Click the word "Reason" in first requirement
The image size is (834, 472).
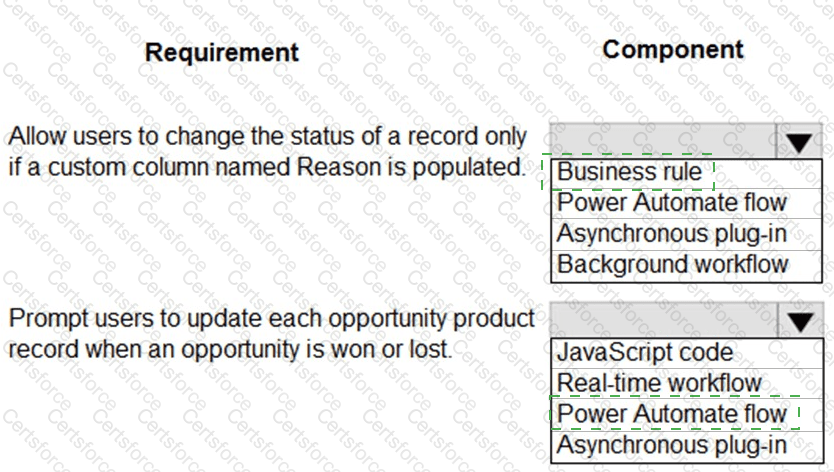coord(338,167)
